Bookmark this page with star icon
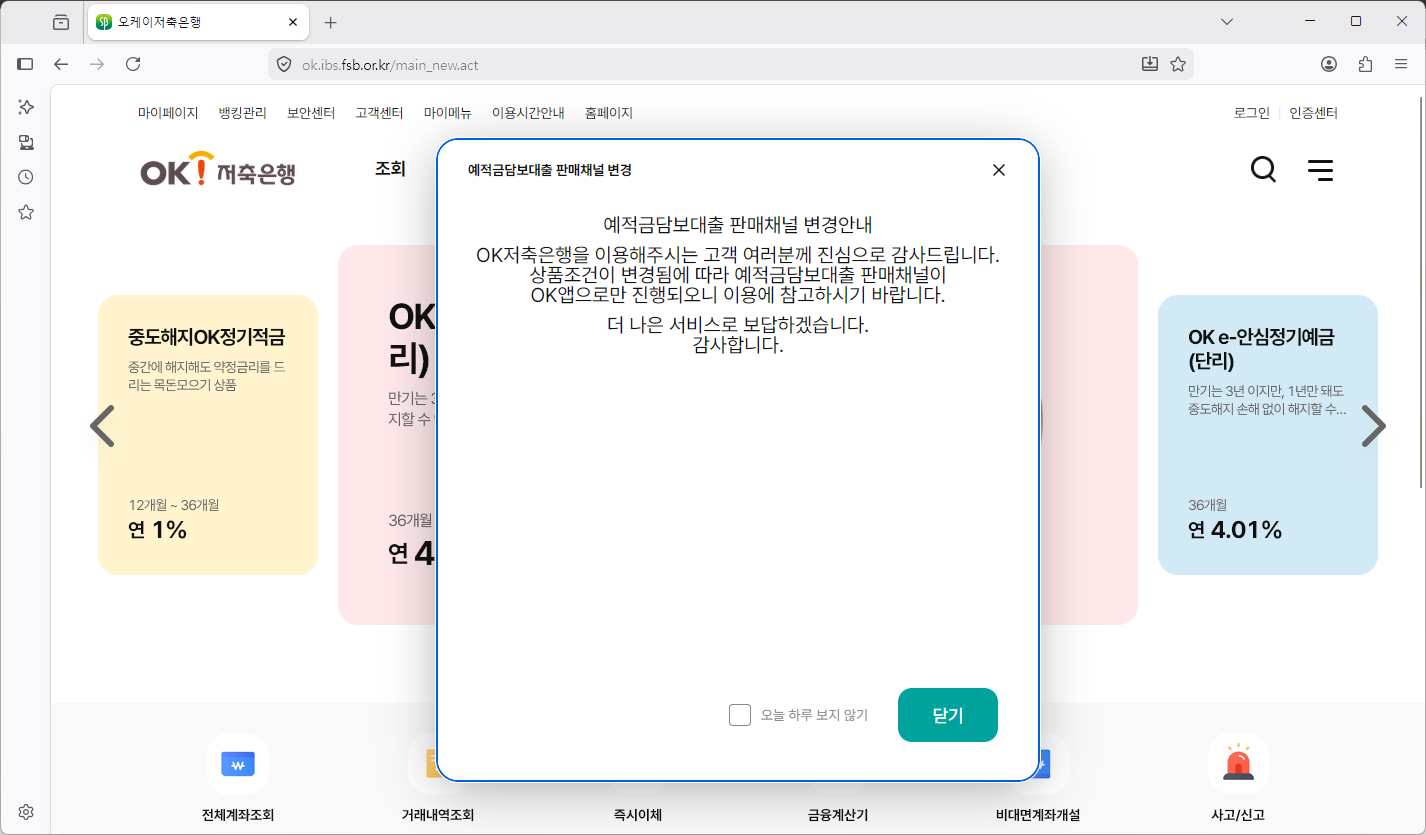 [1178, 64]
